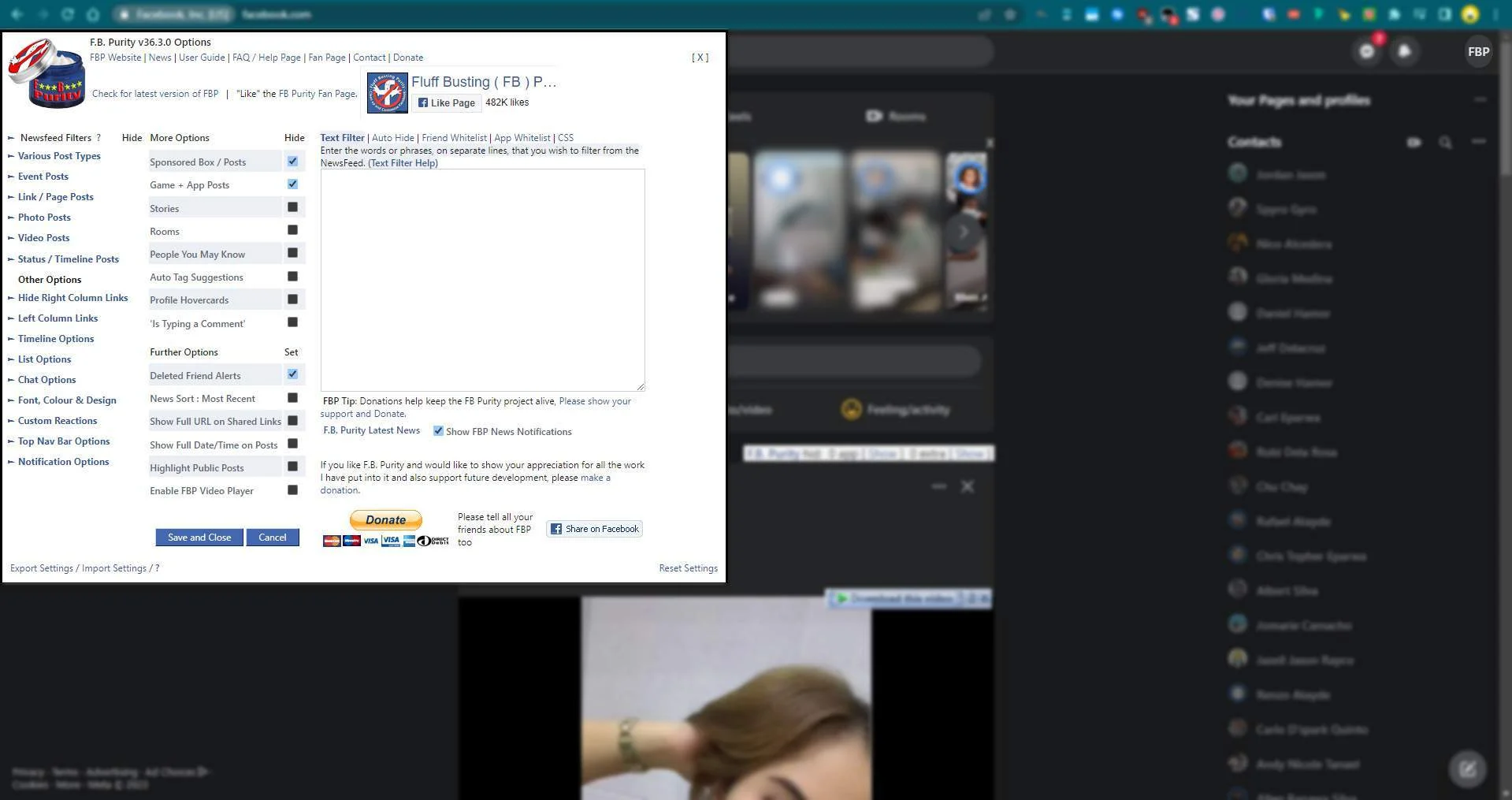Click Feeling/activity emoji icon

tap(851, 409)
